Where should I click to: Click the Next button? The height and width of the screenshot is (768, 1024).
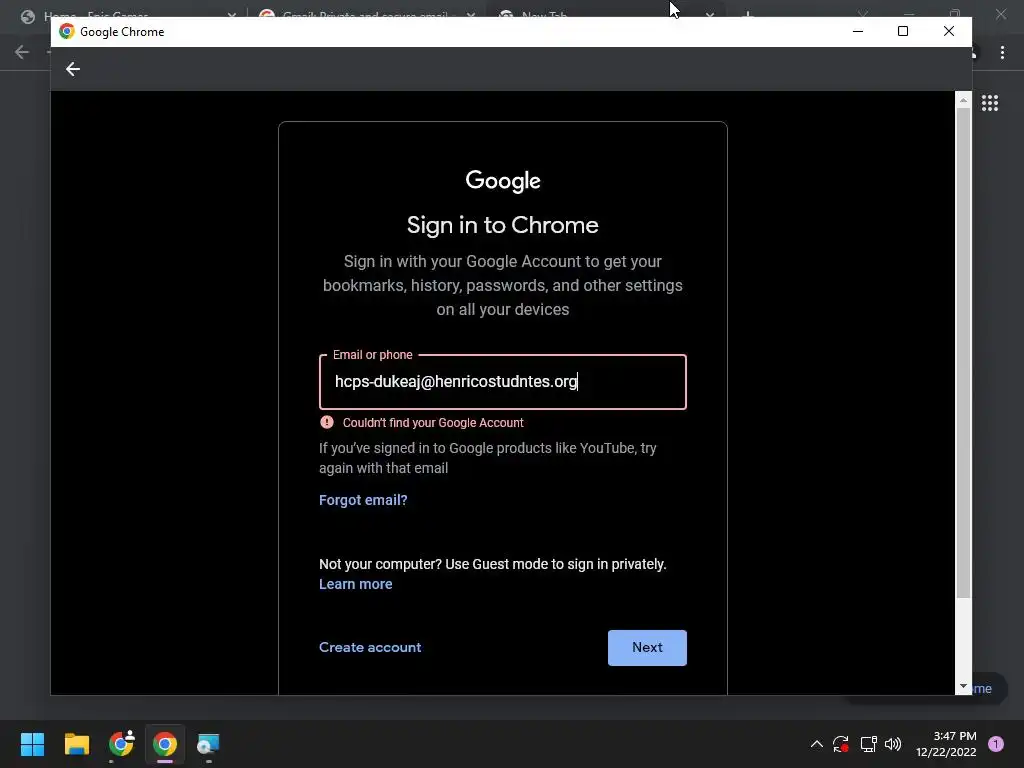pyautogui.click(x=647, y=648)
